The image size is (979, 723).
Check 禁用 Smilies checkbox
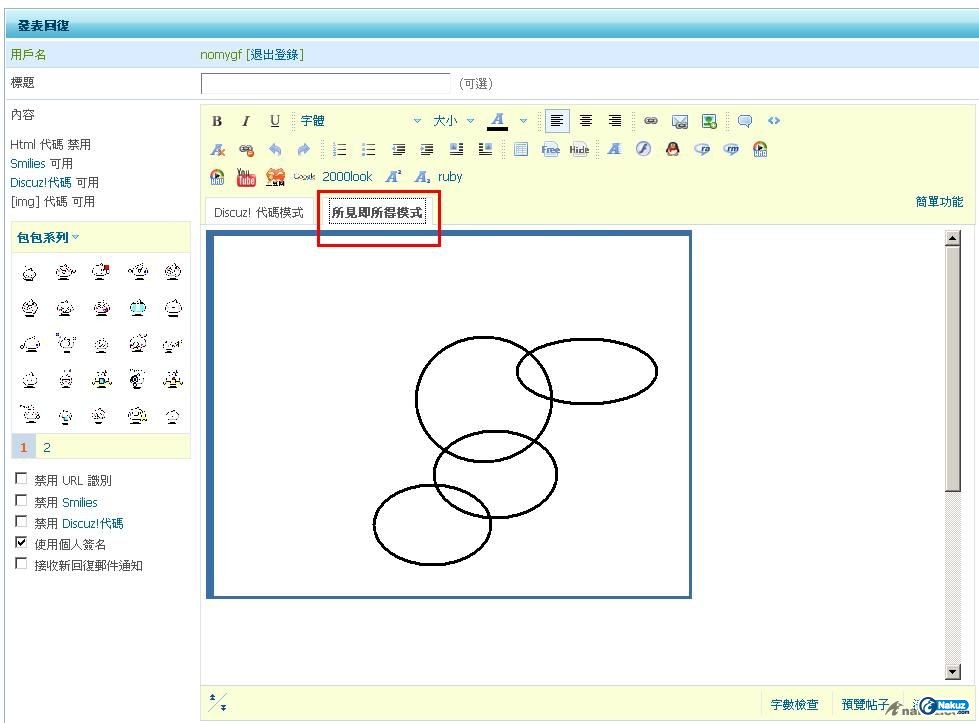click(21, 500)
